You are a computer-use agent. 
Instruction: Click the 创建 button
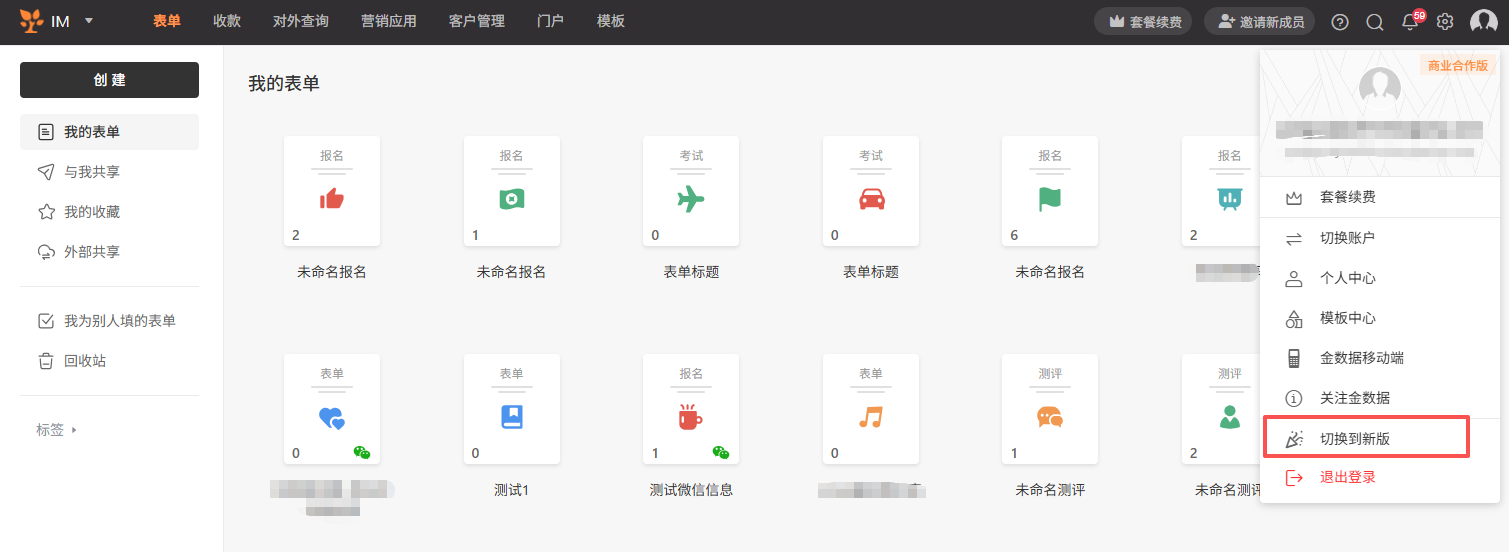(x=109, y=80)
